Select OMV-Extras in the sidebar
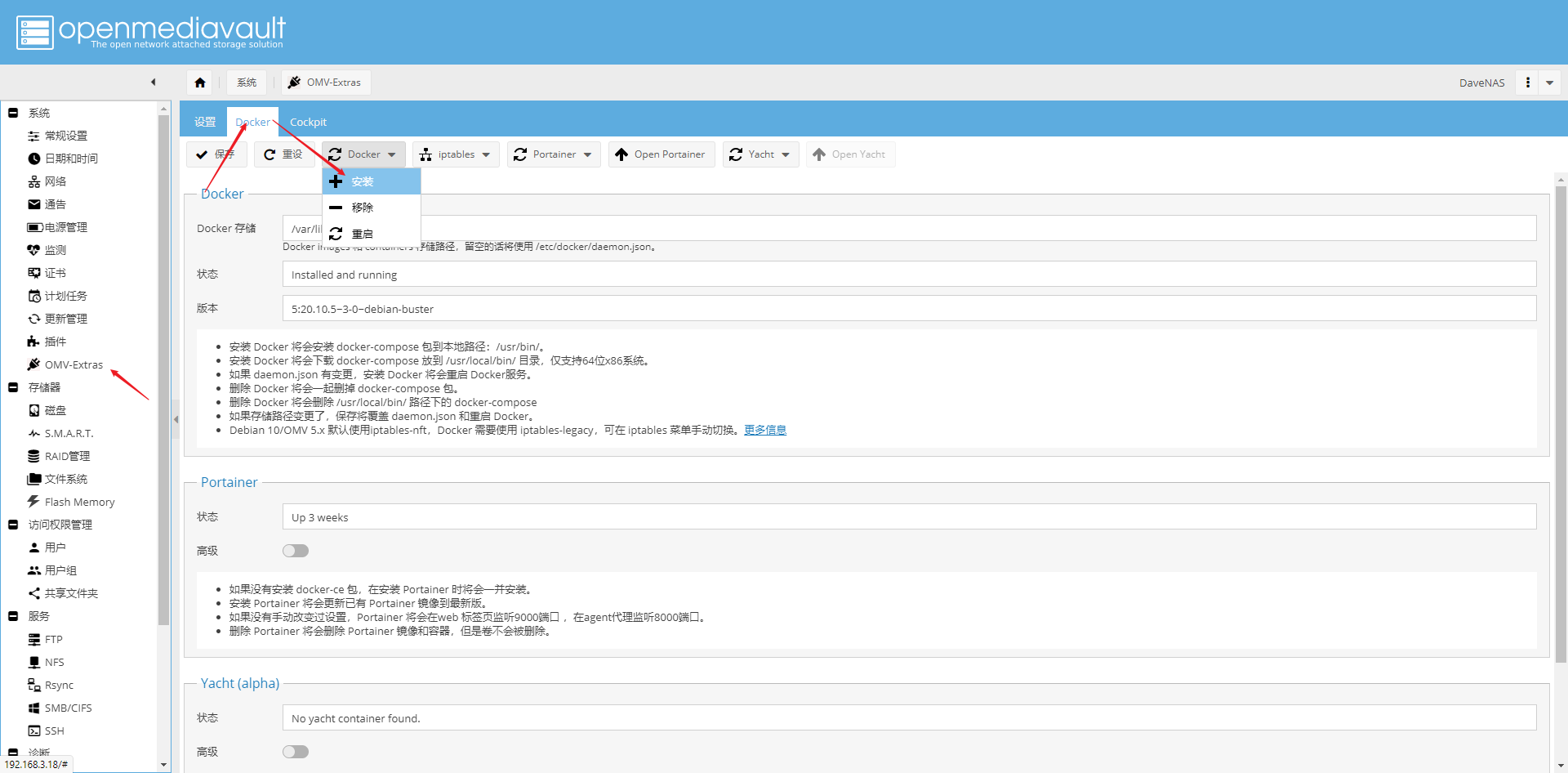 [65, 364]
